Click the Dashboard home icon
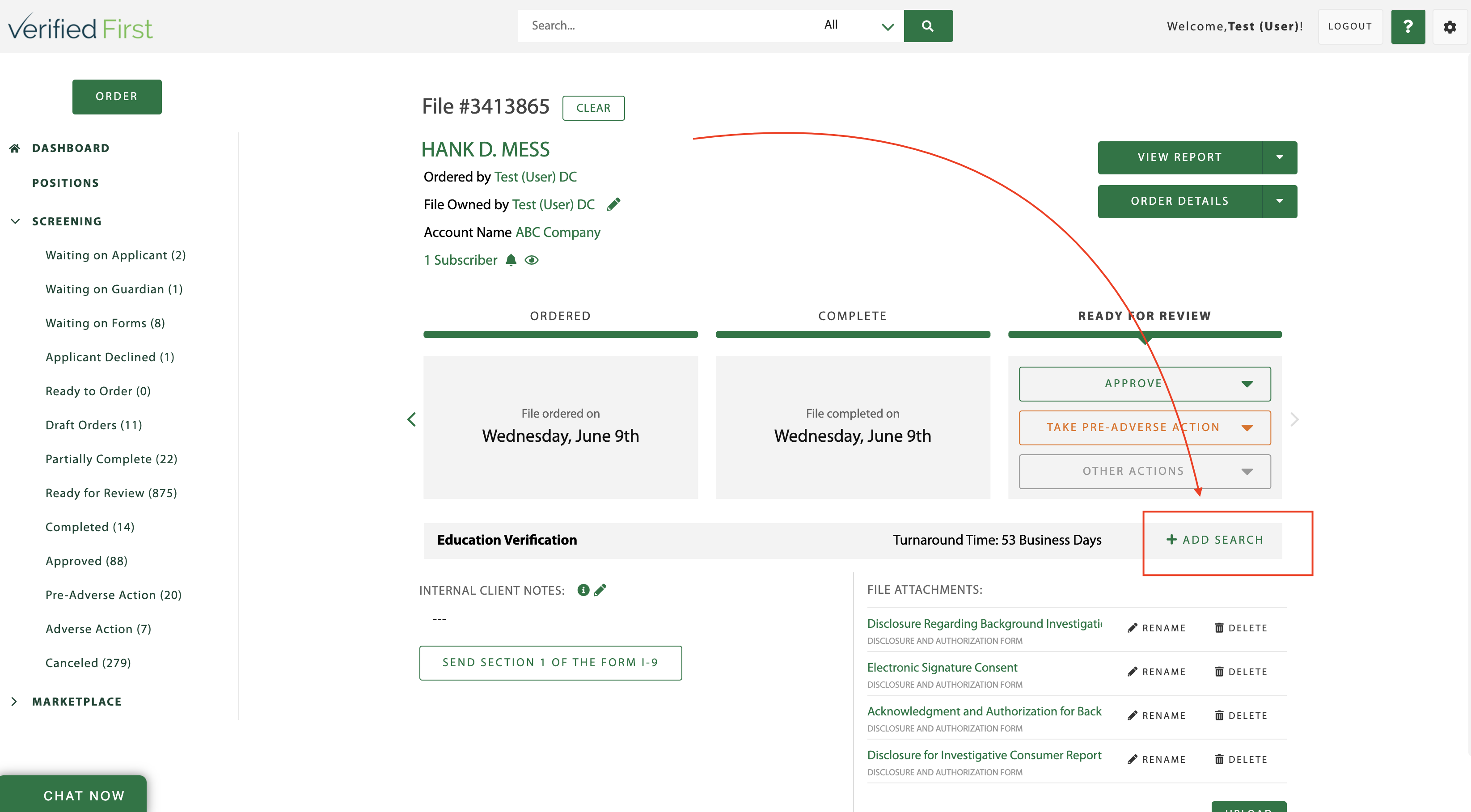 tap(15, 148)
